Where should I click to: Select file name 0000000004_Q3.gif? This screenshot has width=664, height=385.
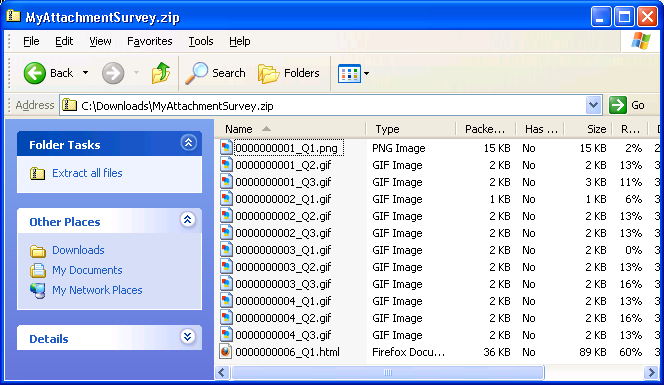click(x=283, y=335)
